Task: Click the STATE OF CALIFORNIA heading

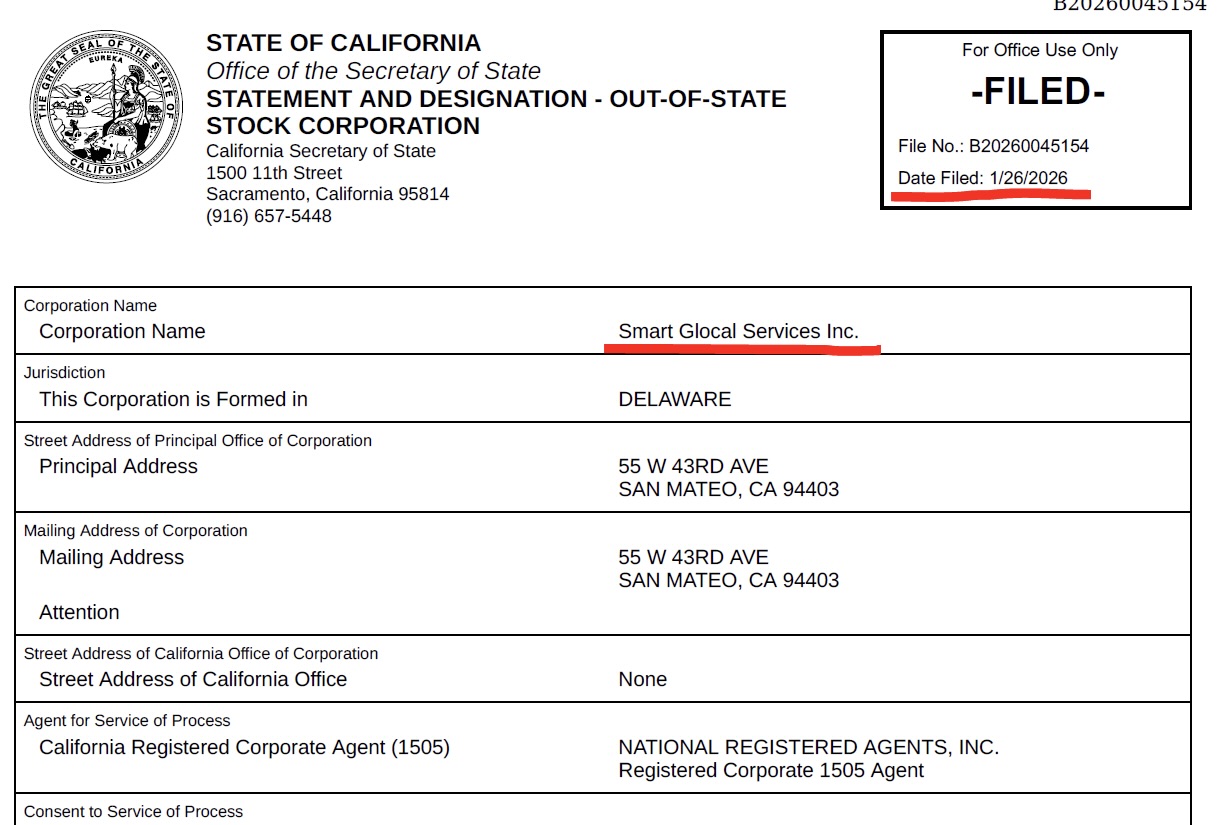Action: click(343, 43)
